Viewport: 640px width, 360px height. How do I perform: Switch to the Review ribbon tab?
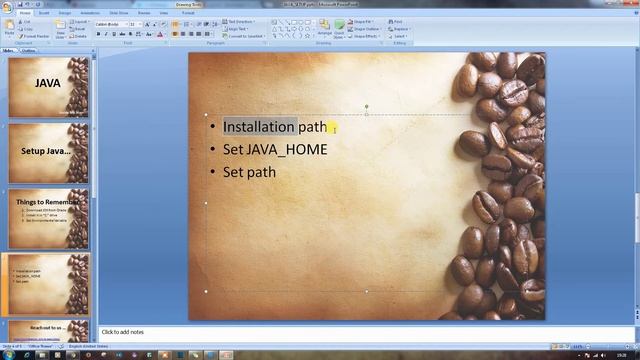pyautogui.click(x=144, y=13)
